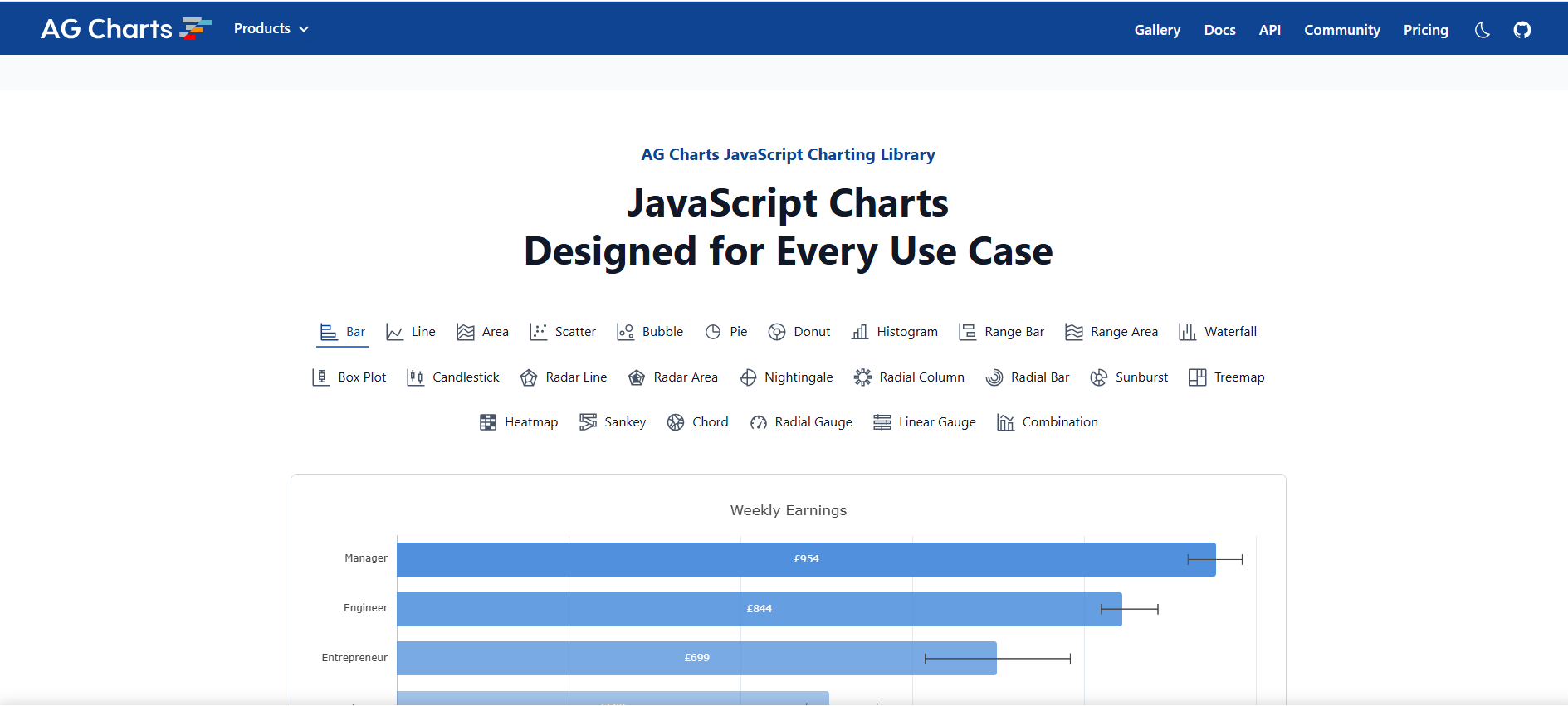Image resolution: width=1568 pixels, height=706 pixels.
Task: Select the Sunburst chart icon
Action: point(1099,377)
